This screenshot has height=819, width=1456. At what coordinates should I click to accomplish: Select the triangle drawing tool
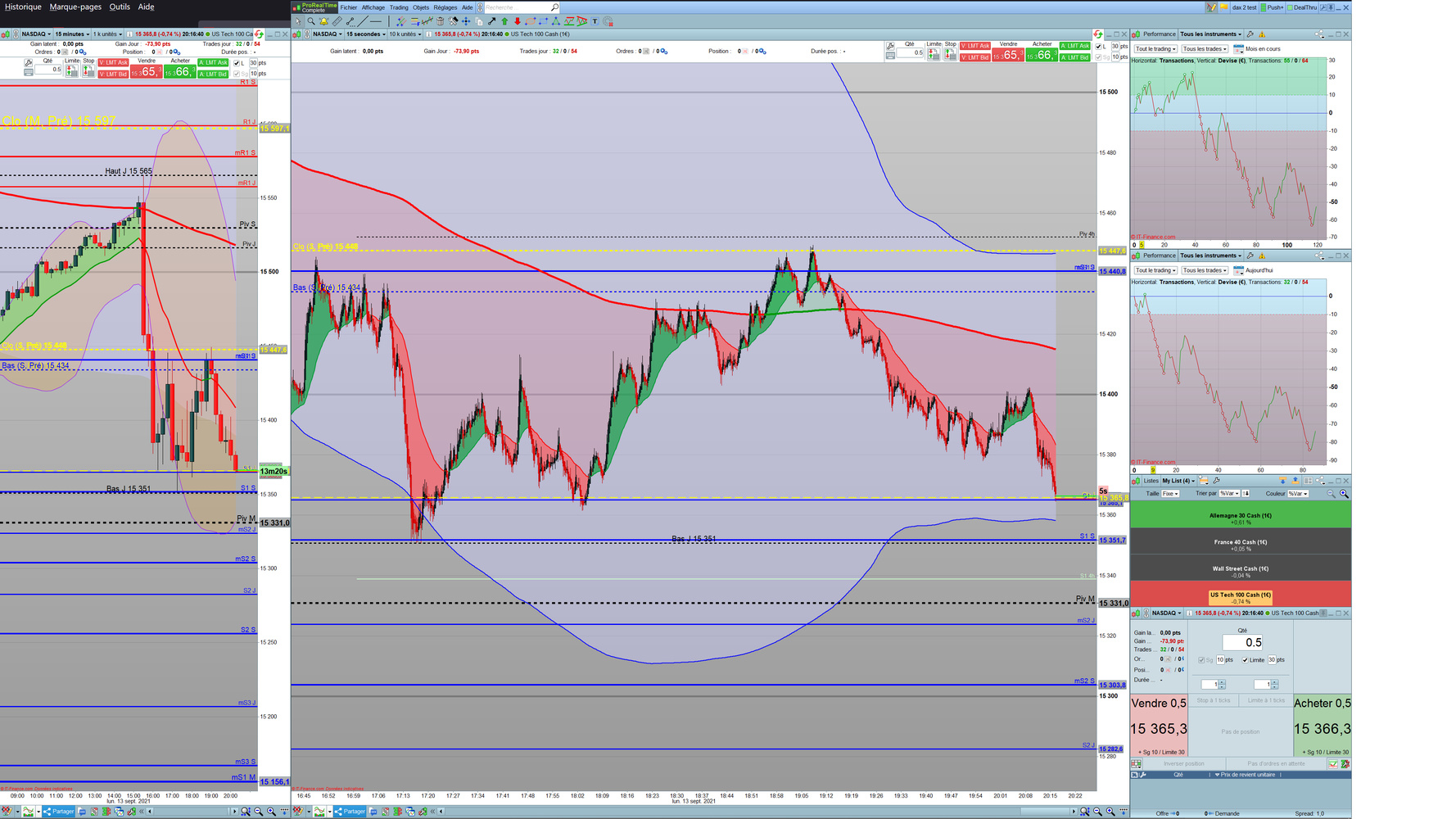pyautogui.click(x=556, y=21)
